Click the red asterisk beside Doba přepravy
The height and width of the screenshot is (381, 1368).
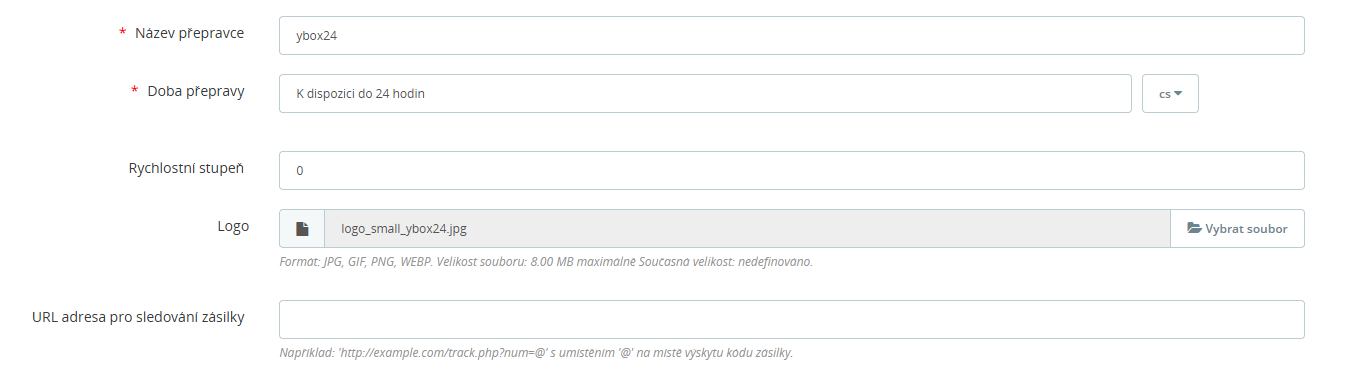tap(134, 91)
